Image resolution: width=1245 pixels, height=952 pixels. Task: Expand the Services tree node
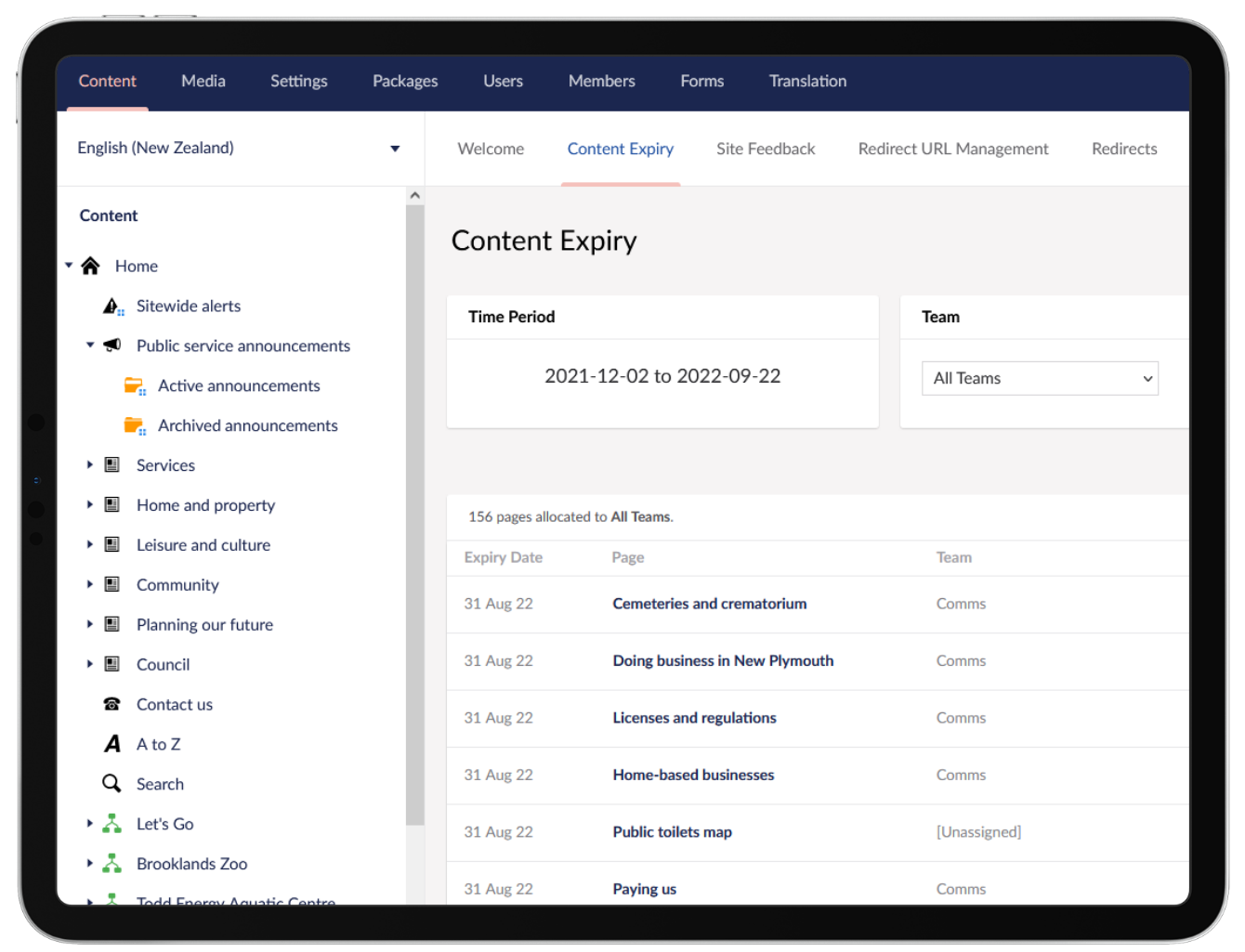pyautogui.click(x=89, y=464)
